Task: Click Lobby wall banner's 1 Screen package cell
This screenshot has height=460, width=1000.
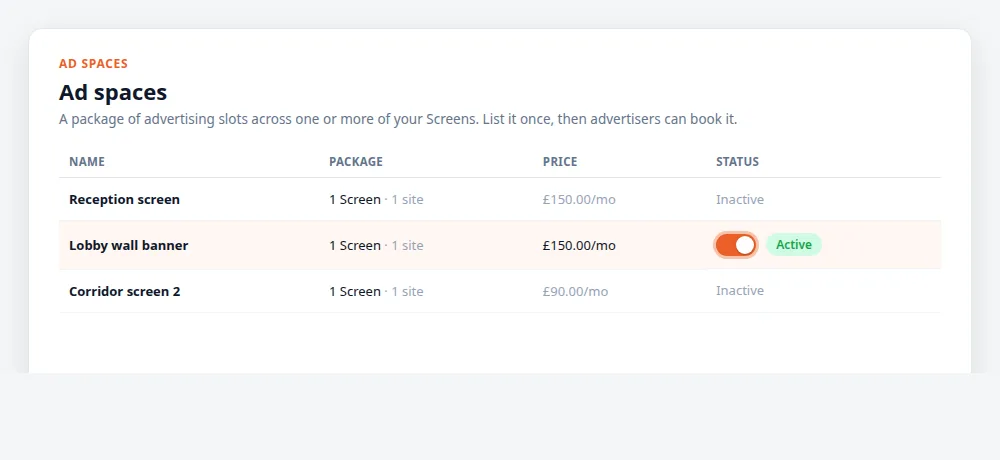Action: (376, 246)
